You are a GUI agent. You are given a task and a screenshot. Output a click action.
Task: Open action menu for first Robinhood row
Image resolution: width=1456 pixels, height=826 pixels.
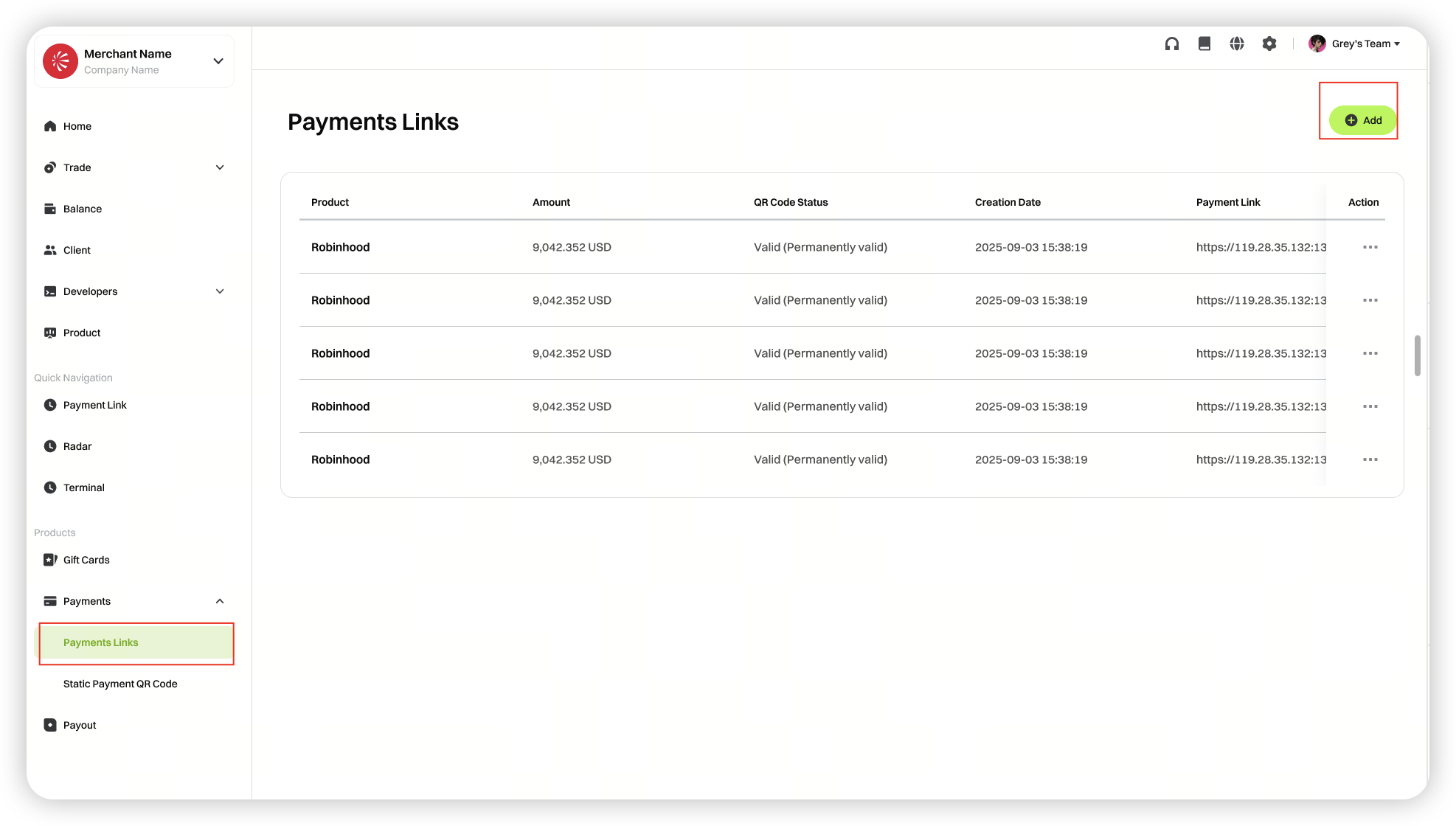click(1370, 247)
